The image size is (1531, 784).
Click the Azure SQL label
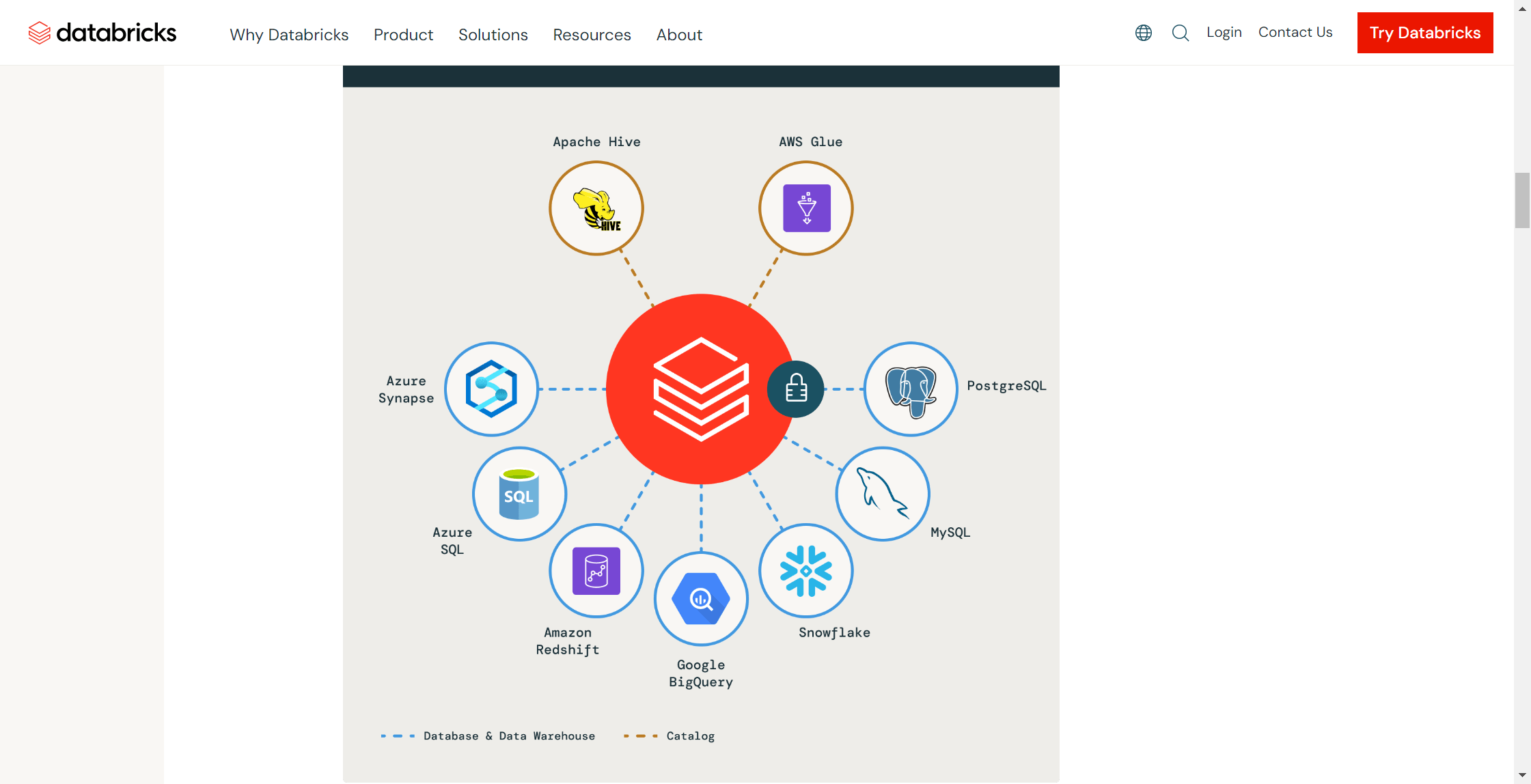pos(452,541)
